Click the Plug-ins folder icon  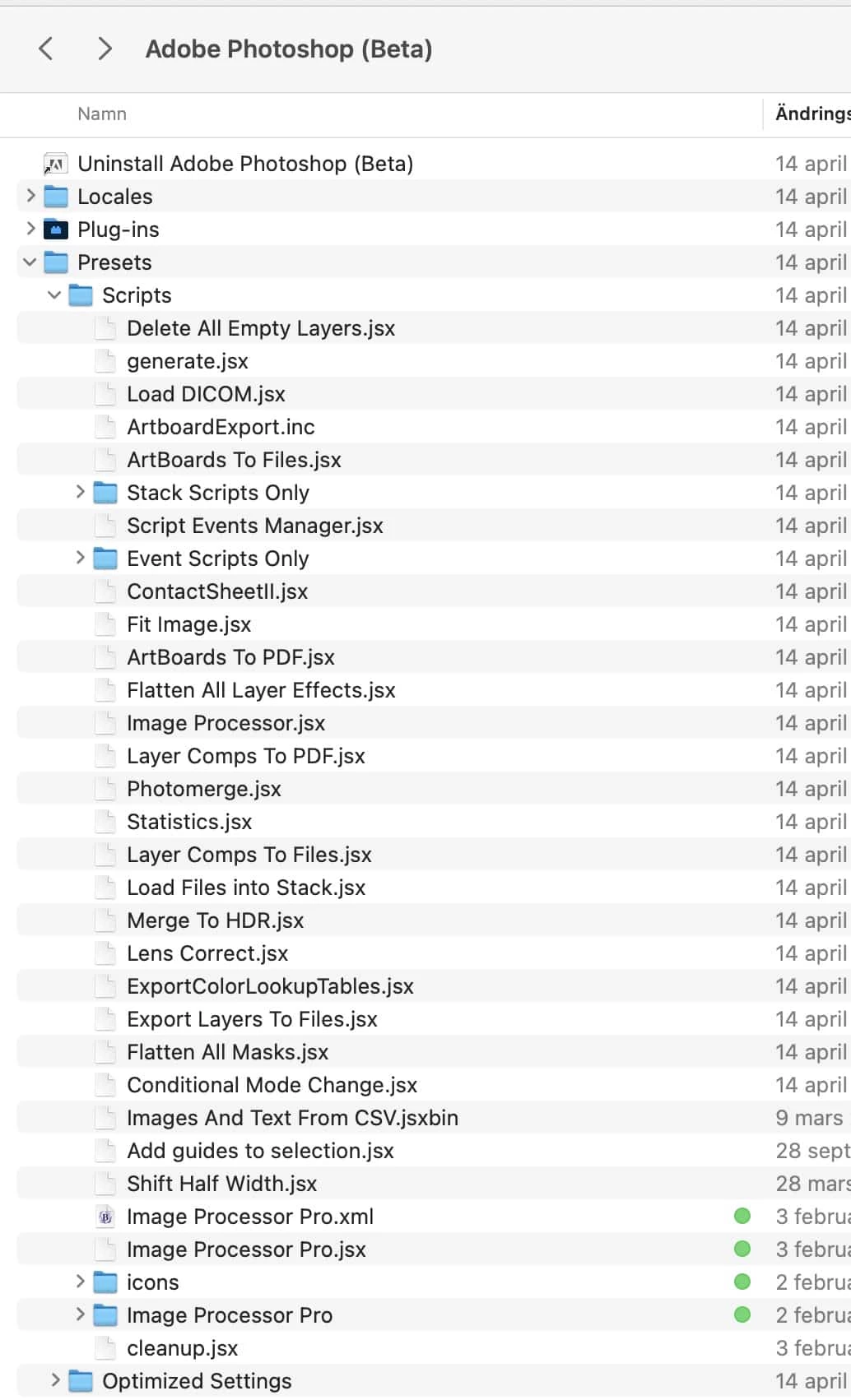click(x=56, y=229)
